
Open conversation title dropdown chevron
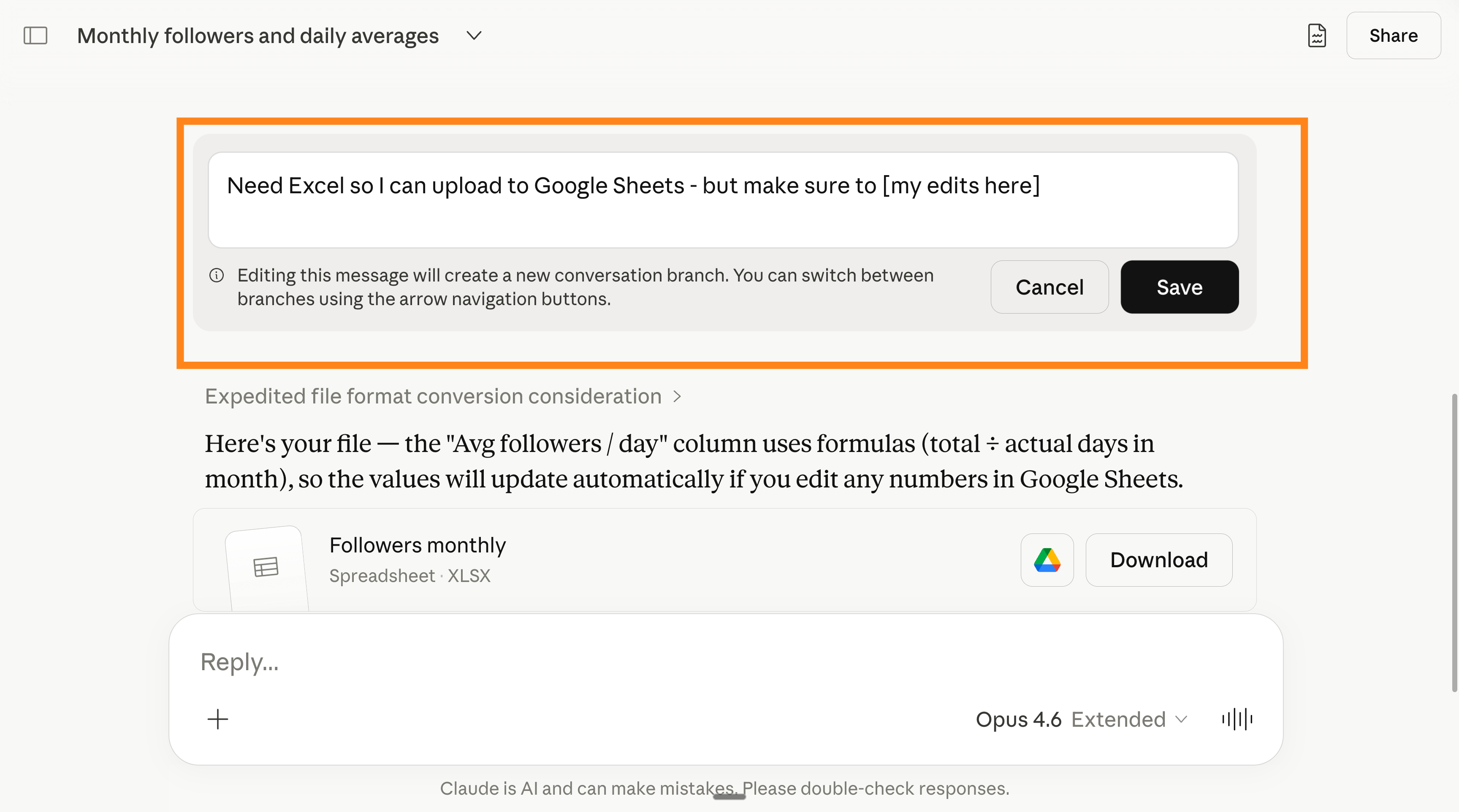[474, 36]
